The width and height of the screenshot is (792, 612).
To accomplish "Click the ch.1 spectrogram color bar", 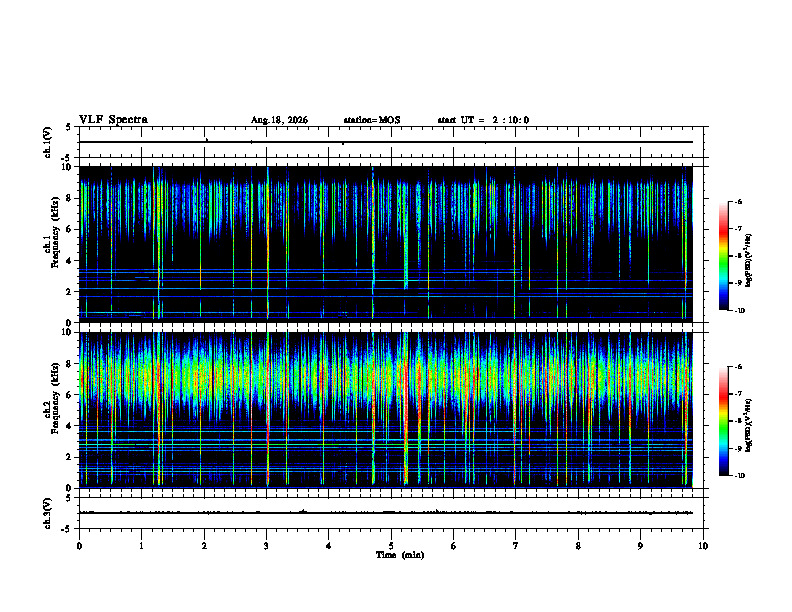I will (723, 256).
